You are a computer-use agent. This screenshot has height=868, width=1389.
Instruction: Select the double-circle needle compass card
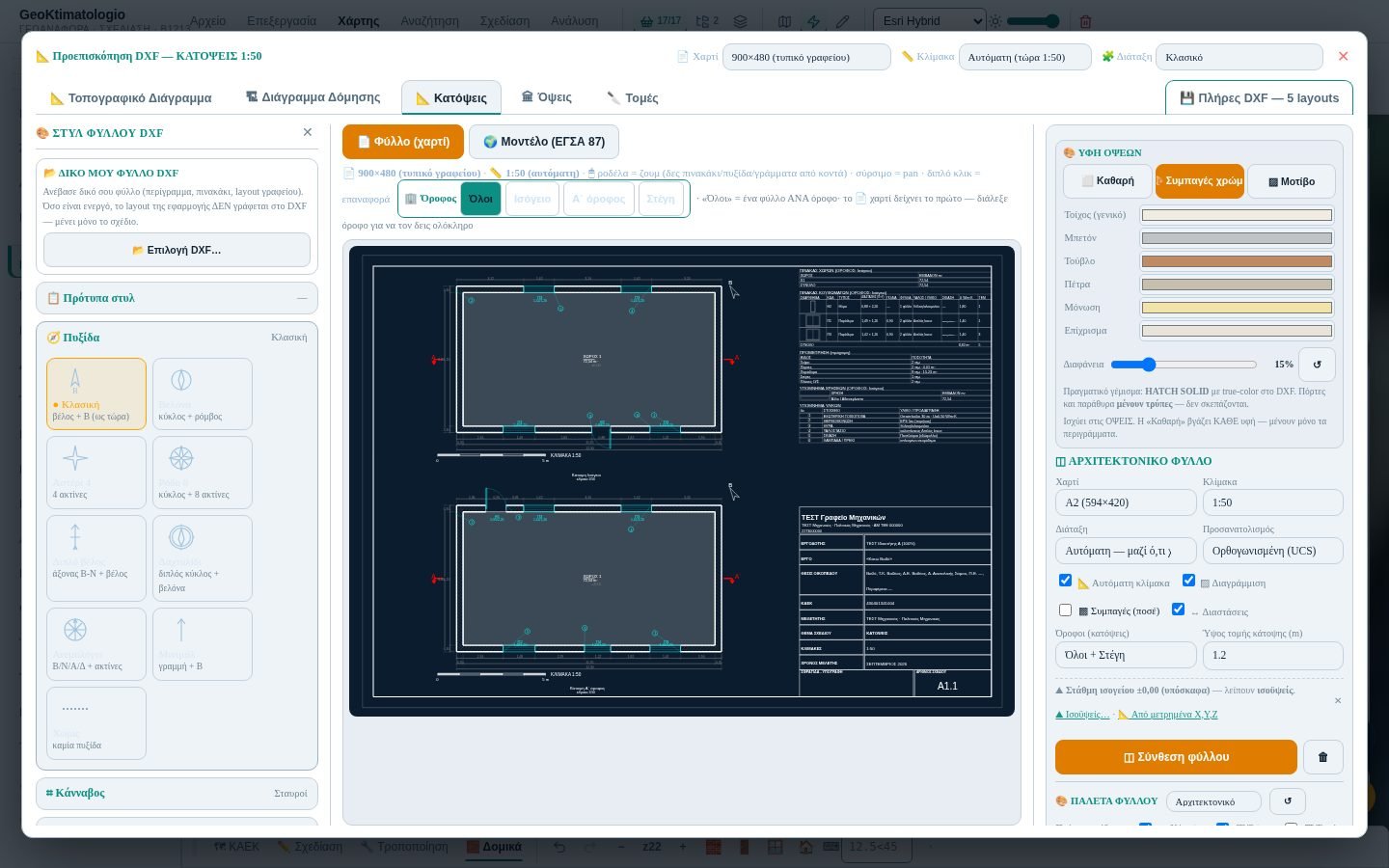pyautogui.click(x=203, y=558)
